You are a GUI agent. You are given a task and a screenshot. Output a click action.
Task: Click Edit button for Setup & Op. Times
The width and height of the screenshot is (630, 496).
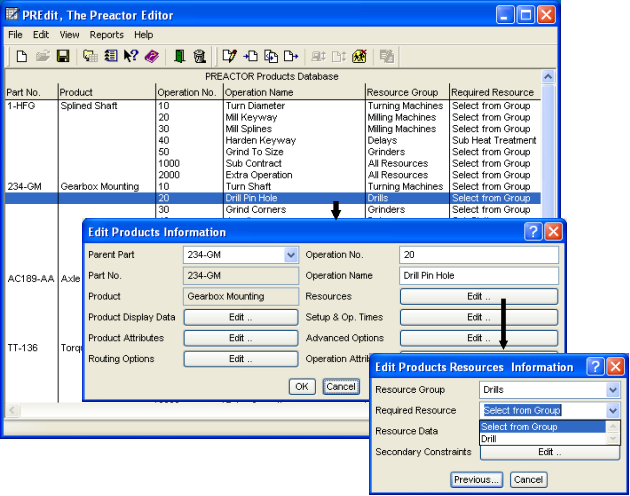pos(479,317)
